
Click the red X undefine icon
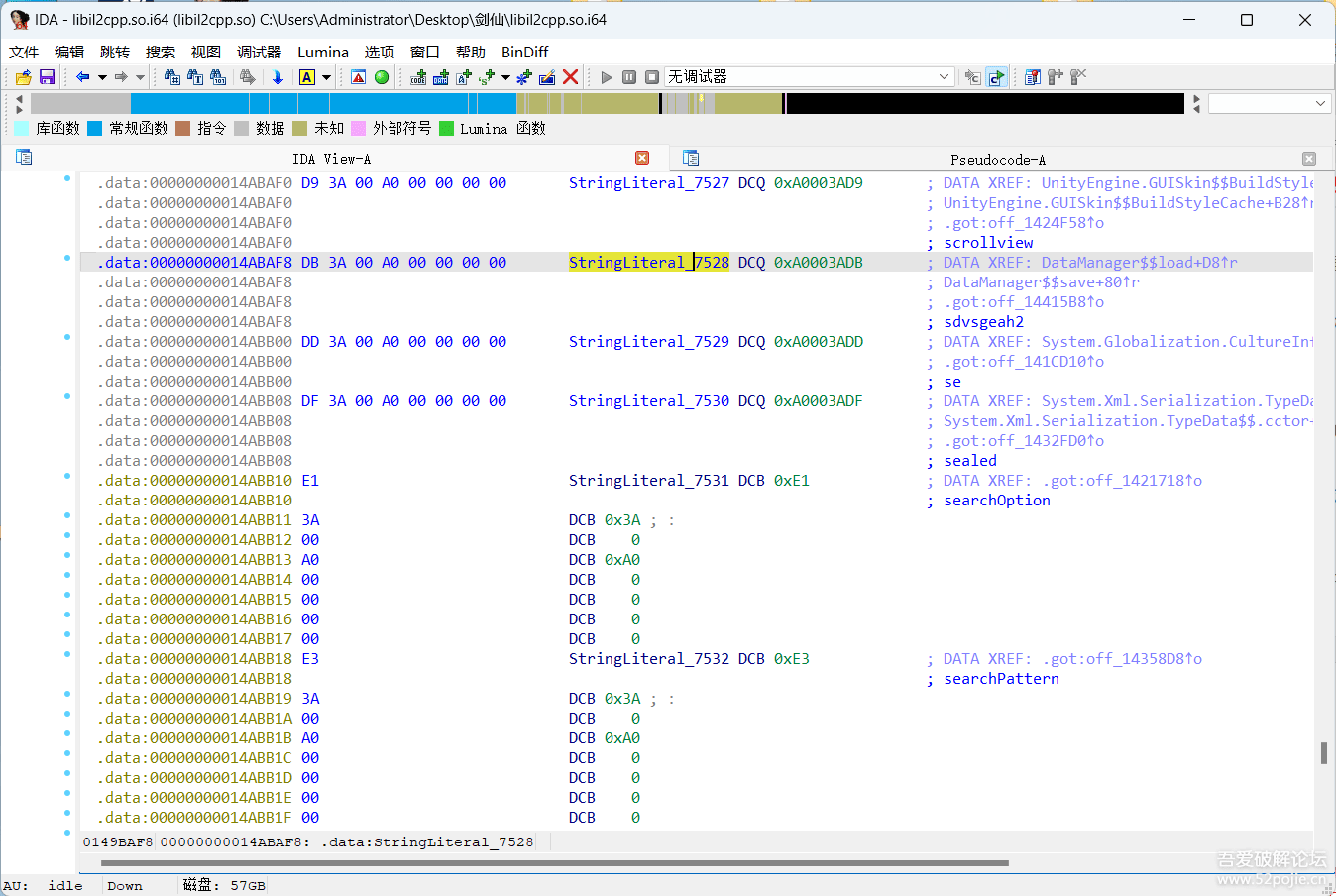(x=570, y=77)
